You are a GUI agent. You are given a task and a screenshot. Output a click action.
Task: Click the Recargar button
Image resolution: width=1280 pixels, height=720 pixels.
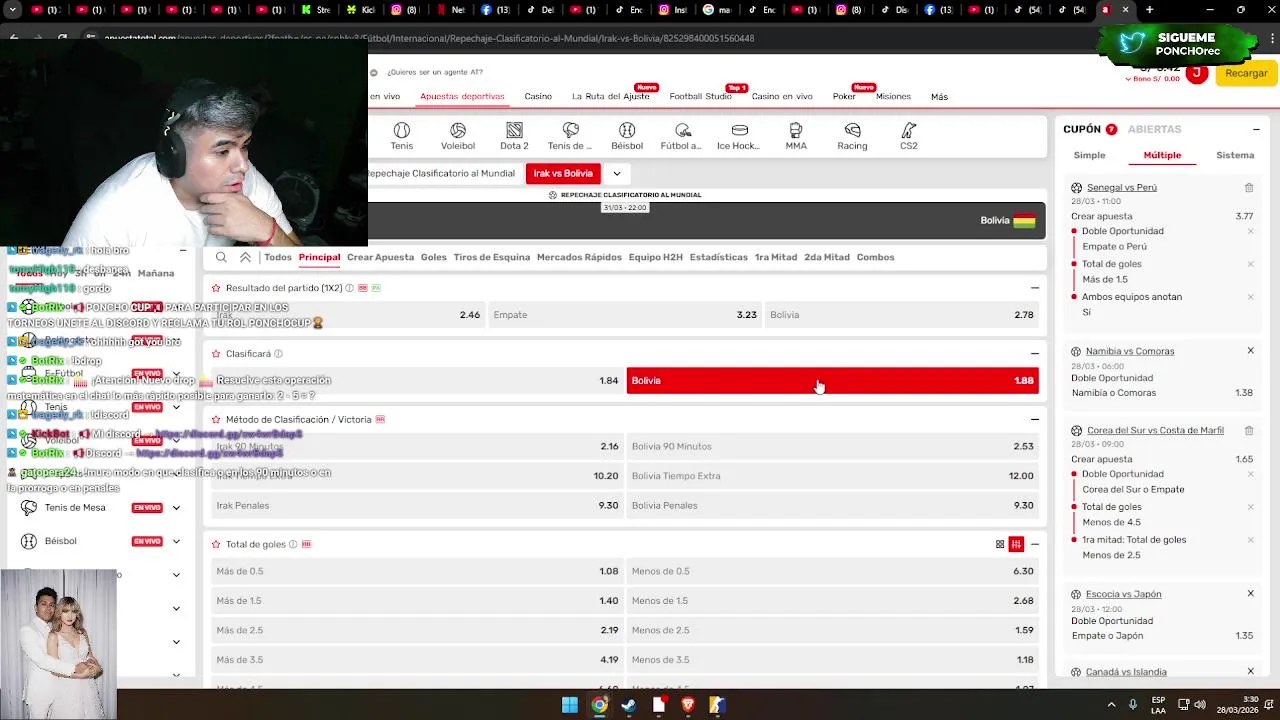click(x=1246, y=73)
